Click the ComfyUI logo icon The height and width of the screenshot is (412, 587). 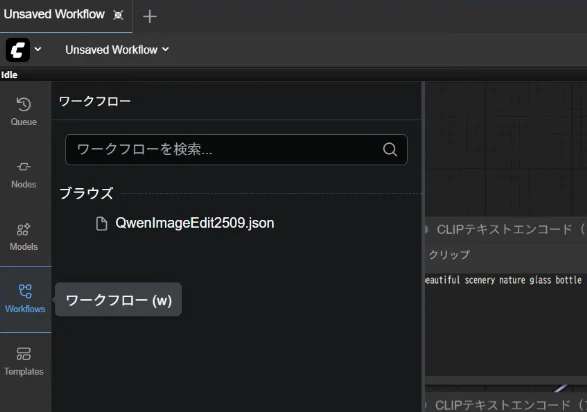tap(18, 50)
